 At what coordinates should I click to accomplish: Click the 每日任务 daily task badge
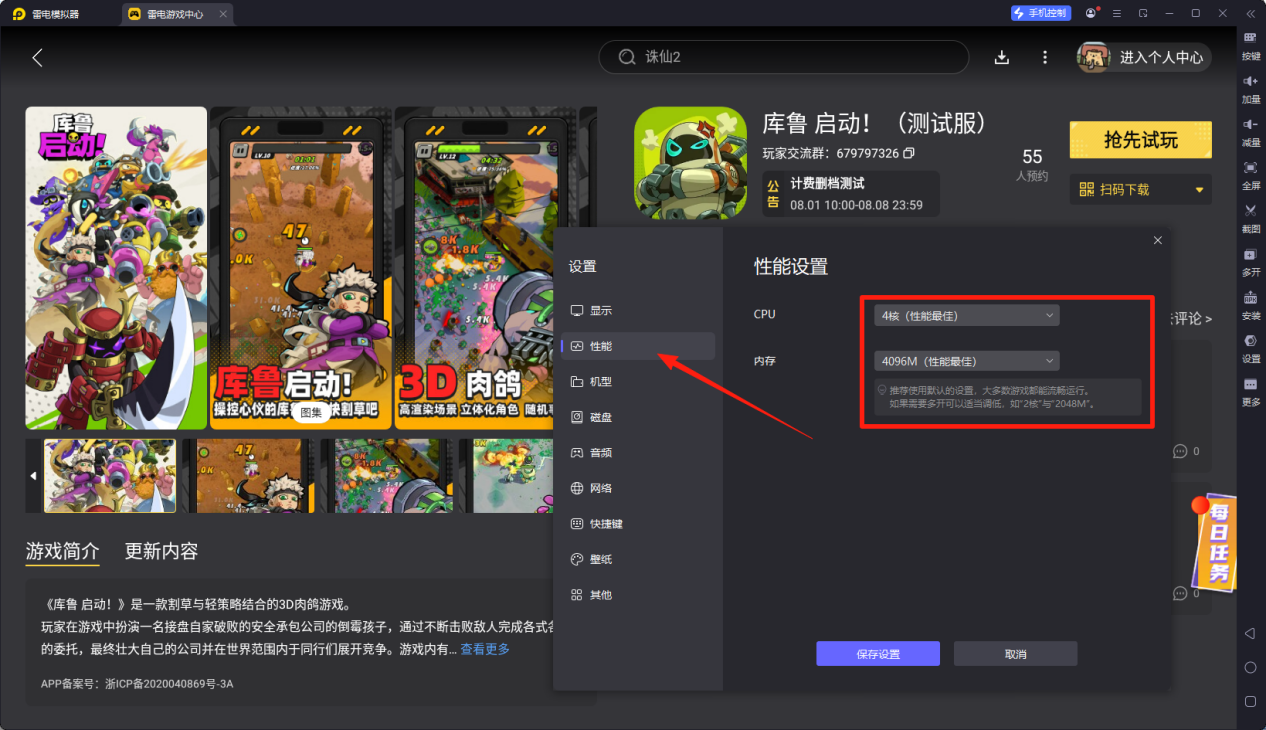click(x=1216, y=541)
